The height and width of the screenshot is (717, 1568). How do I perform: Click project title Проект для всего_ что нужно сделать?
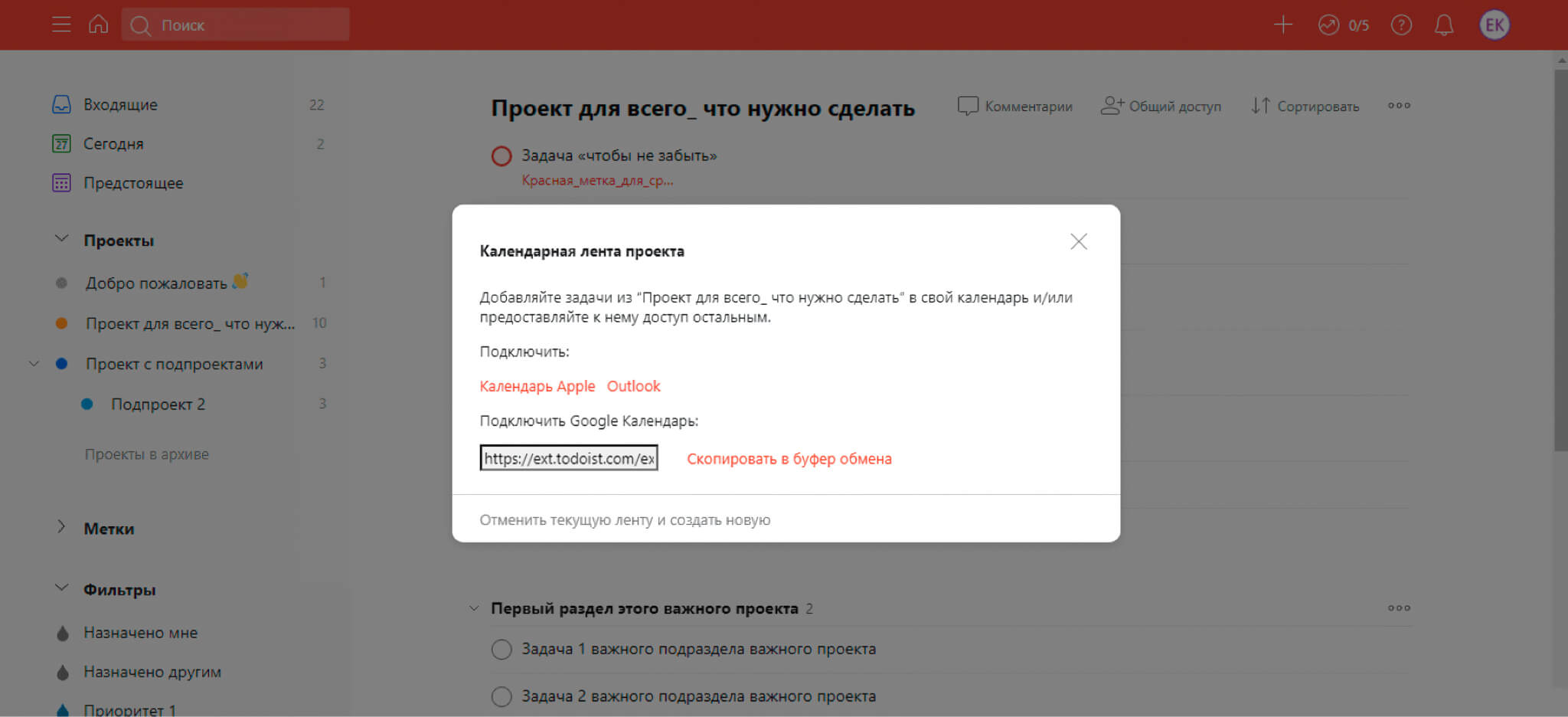(703, 108)
